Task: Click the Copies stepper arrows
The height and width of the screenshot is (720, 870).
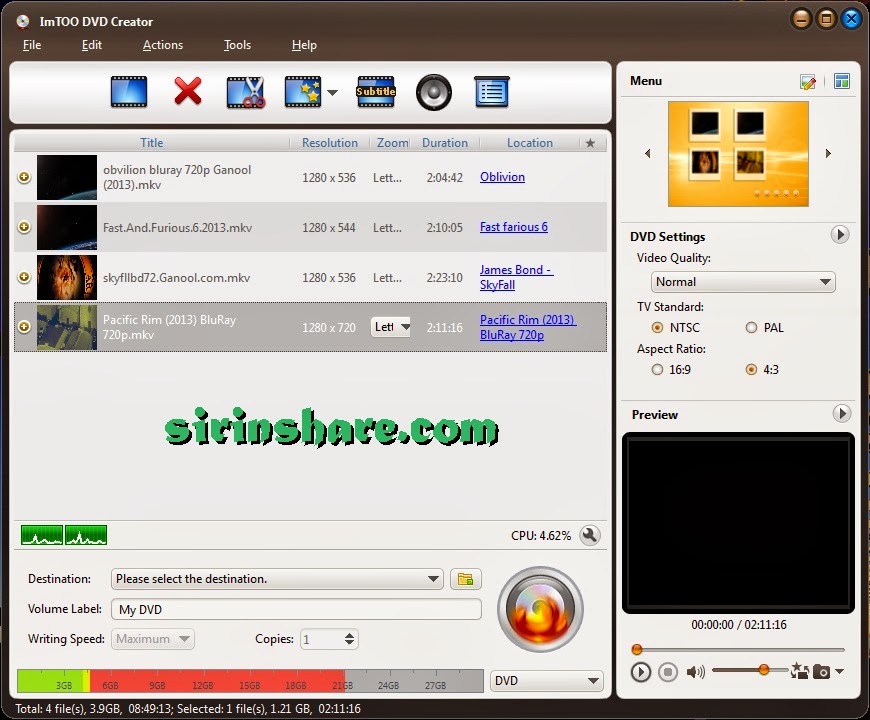Action: pos(349,639)
